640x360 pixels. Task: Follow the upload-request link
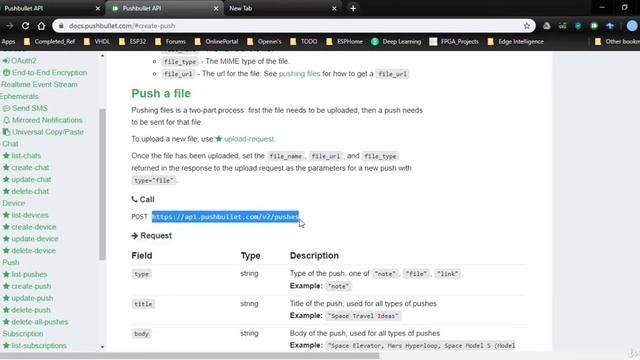[245, 139]
